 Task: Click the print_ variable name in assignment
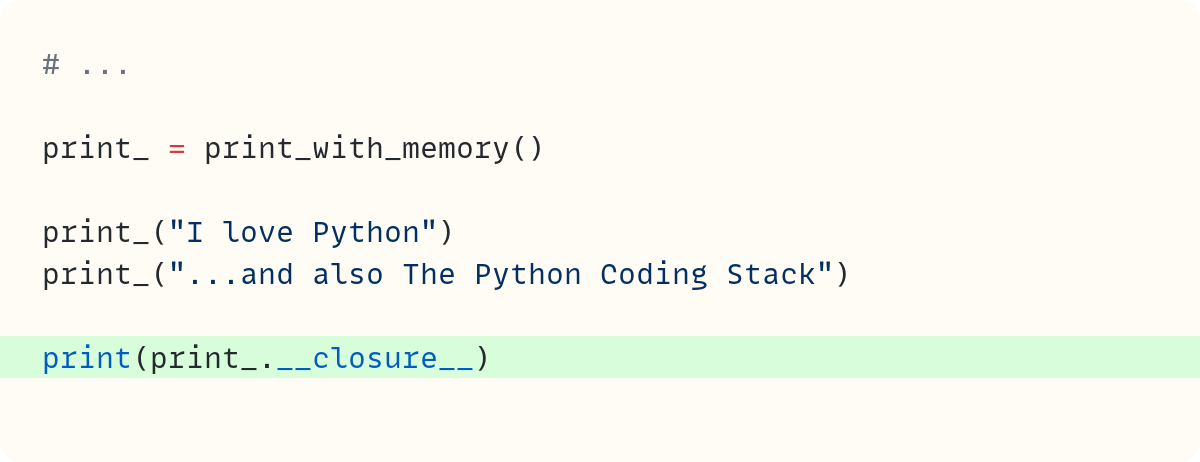96,149
